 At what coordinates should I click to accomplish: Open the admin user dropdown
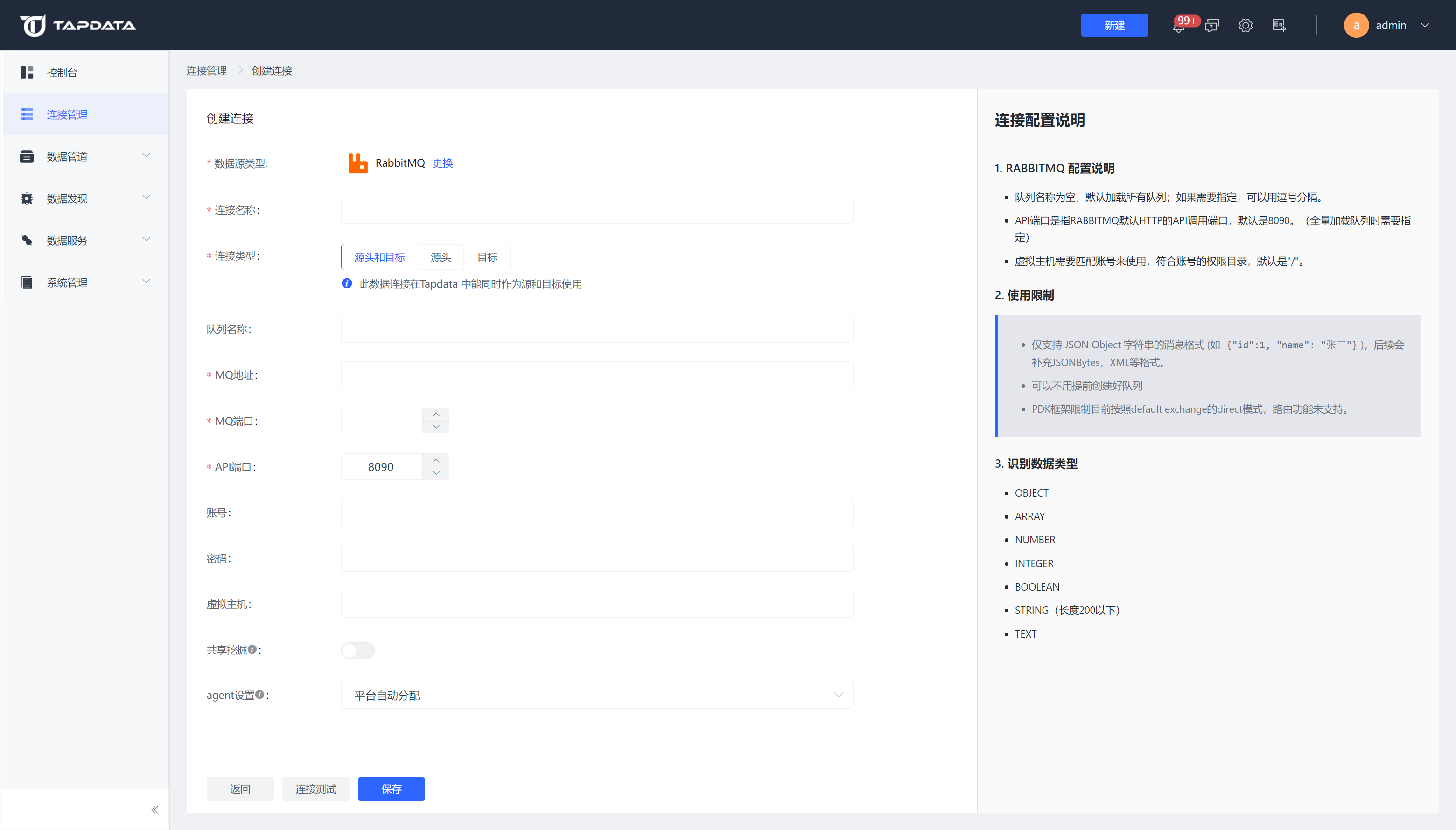1391,26
